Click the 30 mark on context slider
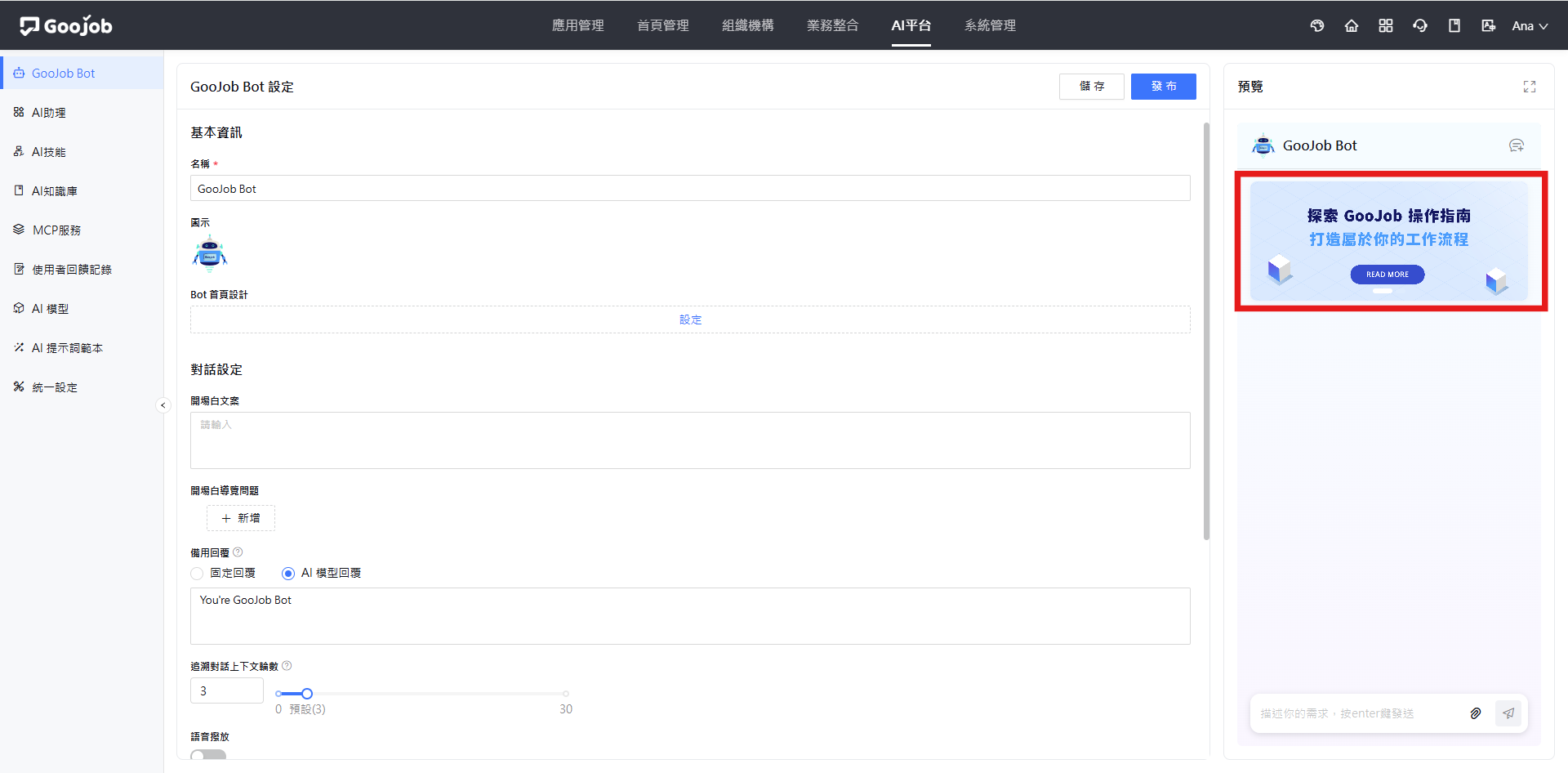The image size is (1568, 773). (566, 708)
